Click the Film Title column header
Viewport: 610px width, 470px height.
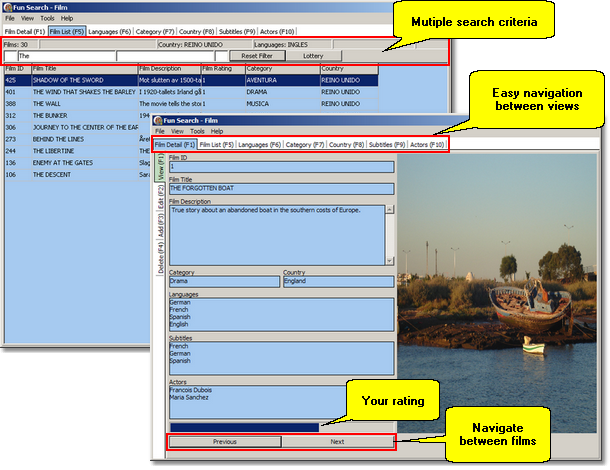pyautogui.click(x=84, y=69)
